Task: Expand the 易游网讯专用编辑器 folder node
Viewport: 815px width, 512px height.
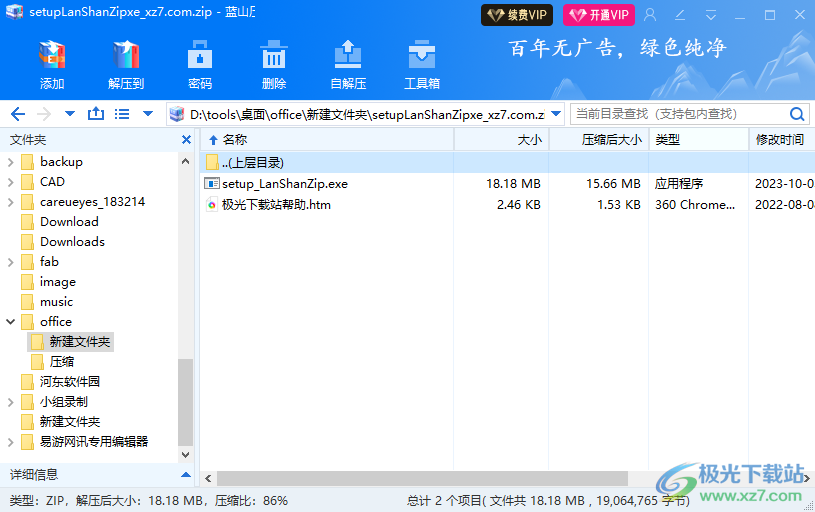Action: (x=10, y=442)
